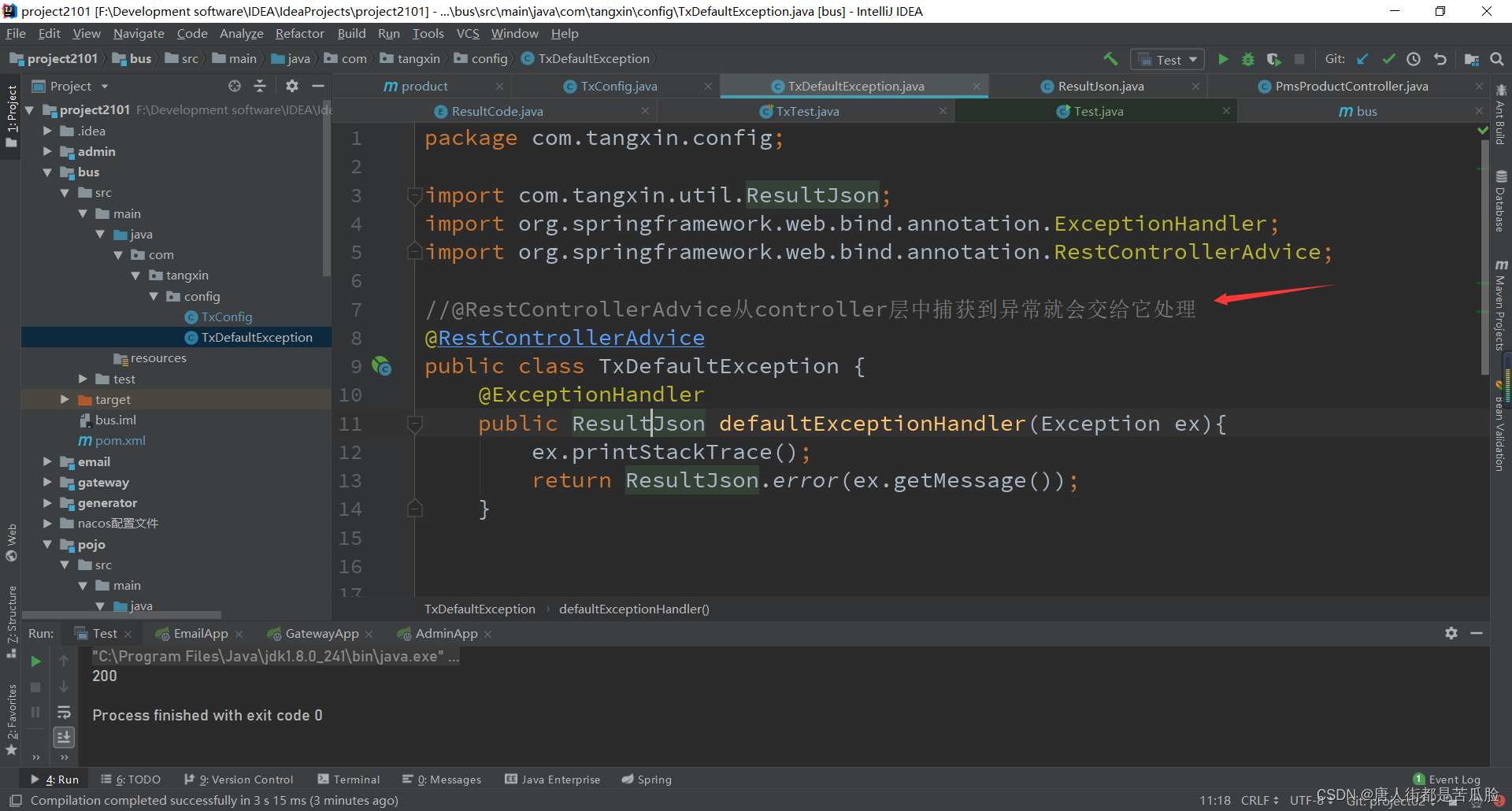1512x811 pixels.
Task: Click the Project tree horizontal scrollbar
Action: 122,615
